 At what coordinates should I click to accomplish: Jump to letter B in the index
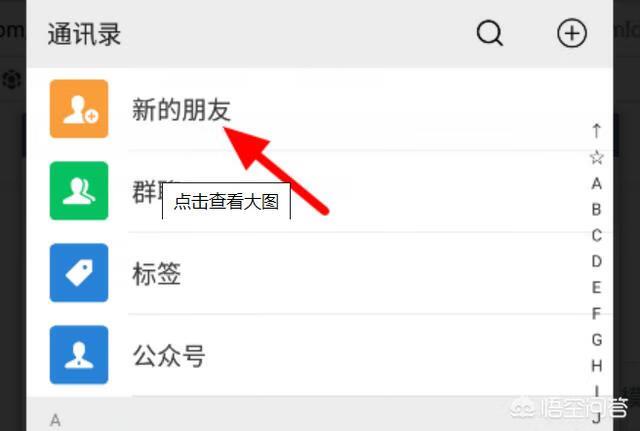click(x=596, y=210)
